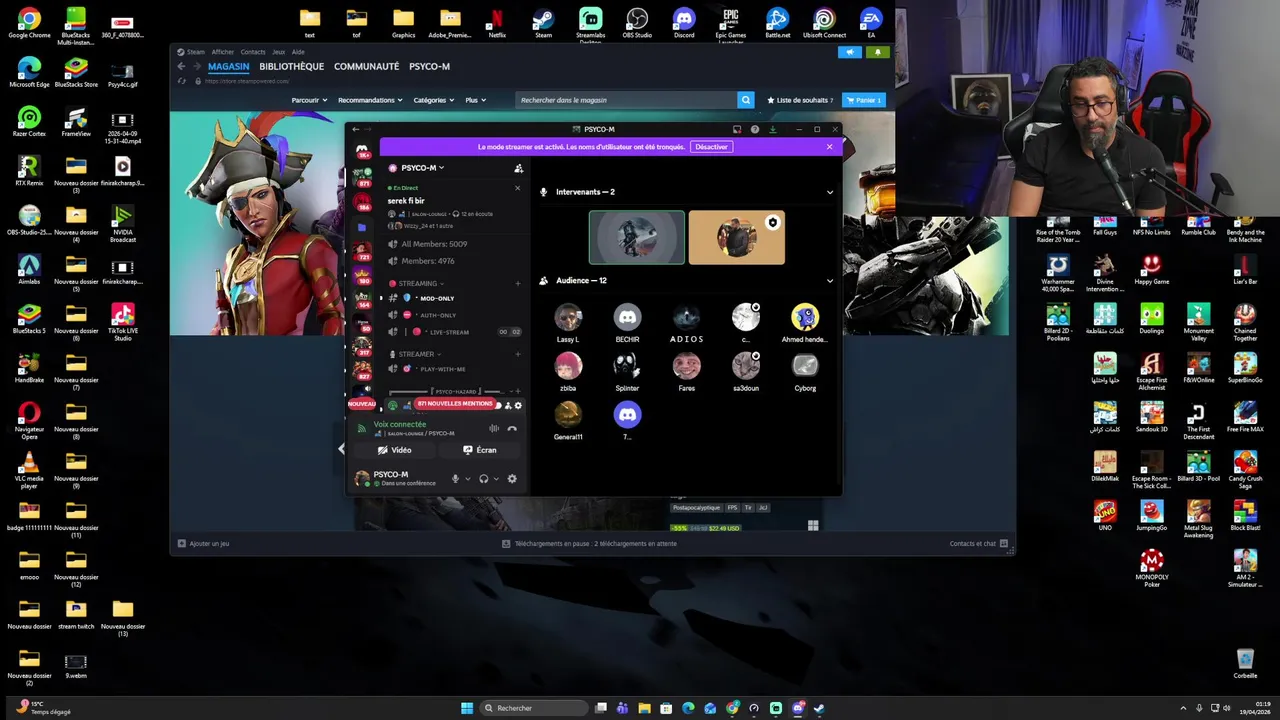Image resolution: width=1280 pixels, height=720 pixels.
Task: Open Netflix desktop shortcut
Action: (496, 23)
